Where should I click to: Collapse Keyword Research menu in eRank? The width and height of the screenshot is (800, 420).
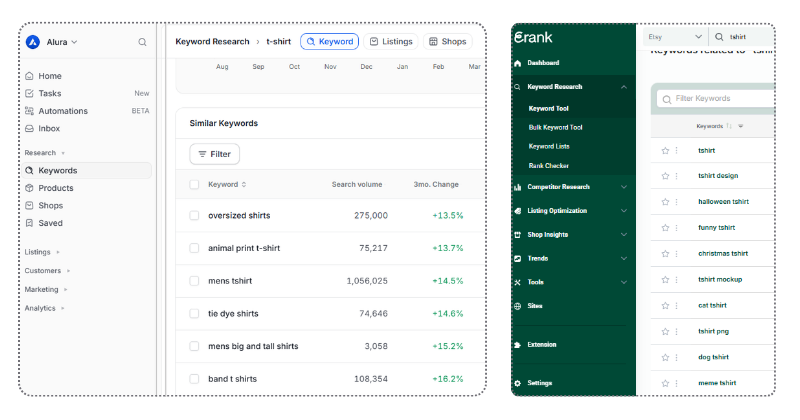tap(624, 87)
